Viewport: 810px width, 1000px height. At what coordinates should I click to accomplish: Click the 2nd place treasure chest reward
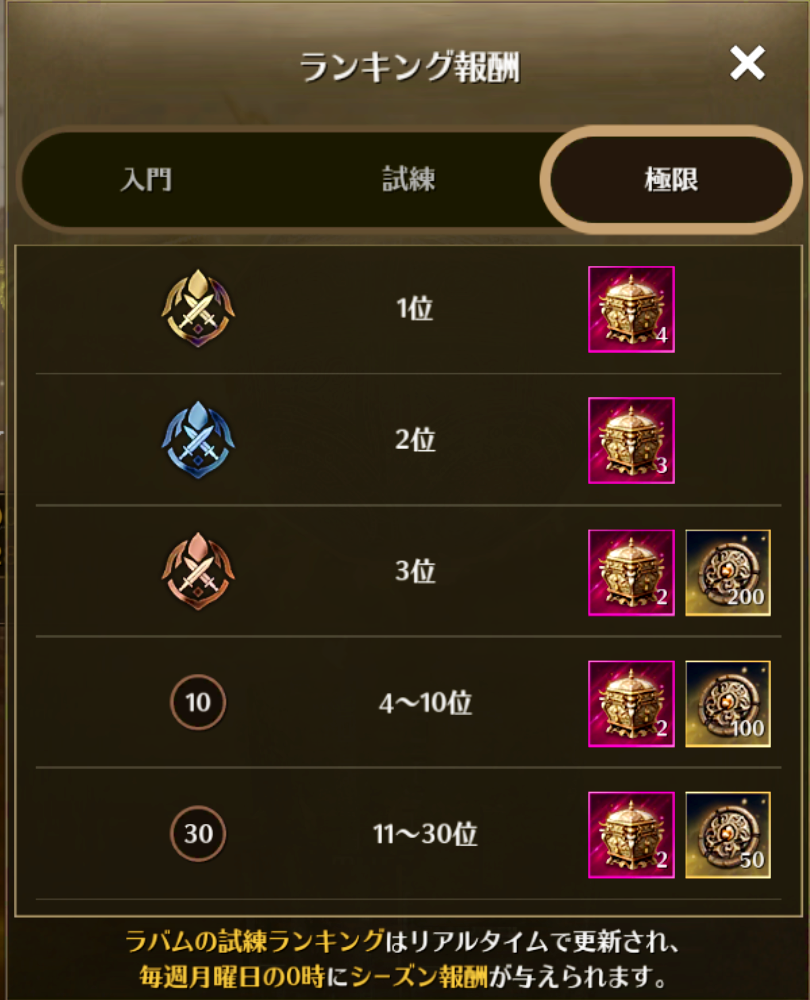[631, 441]
